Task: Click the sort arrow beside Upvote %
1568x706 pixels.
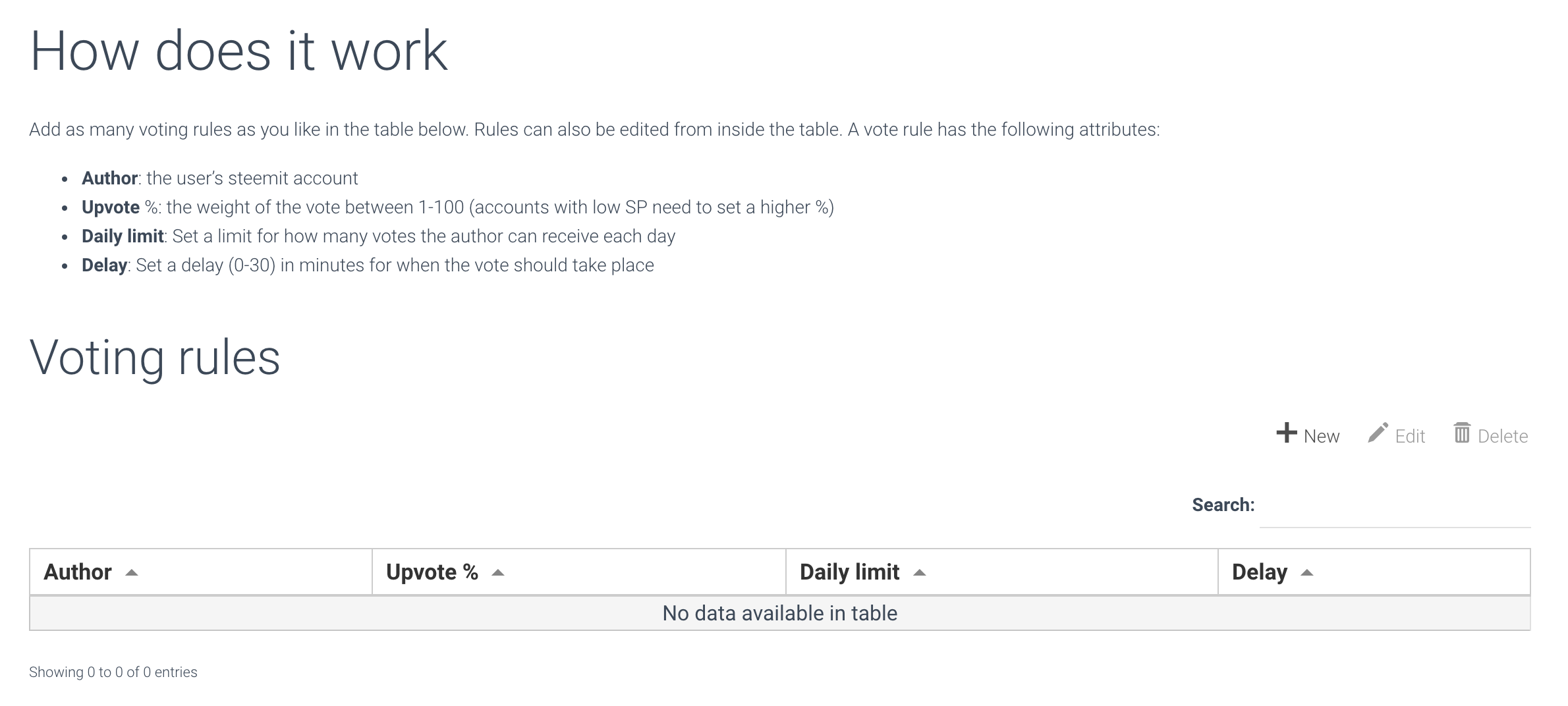Action: pos(498,572)
